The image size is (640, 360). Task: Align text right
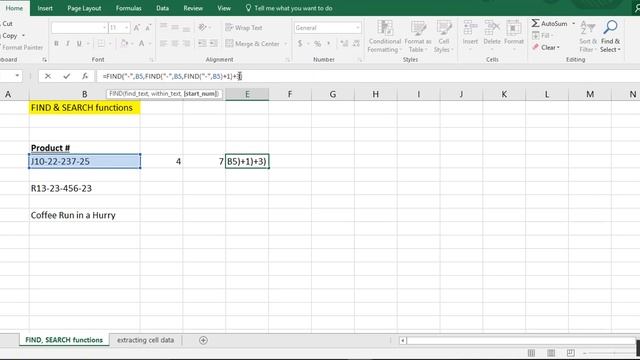pos(186,43)
